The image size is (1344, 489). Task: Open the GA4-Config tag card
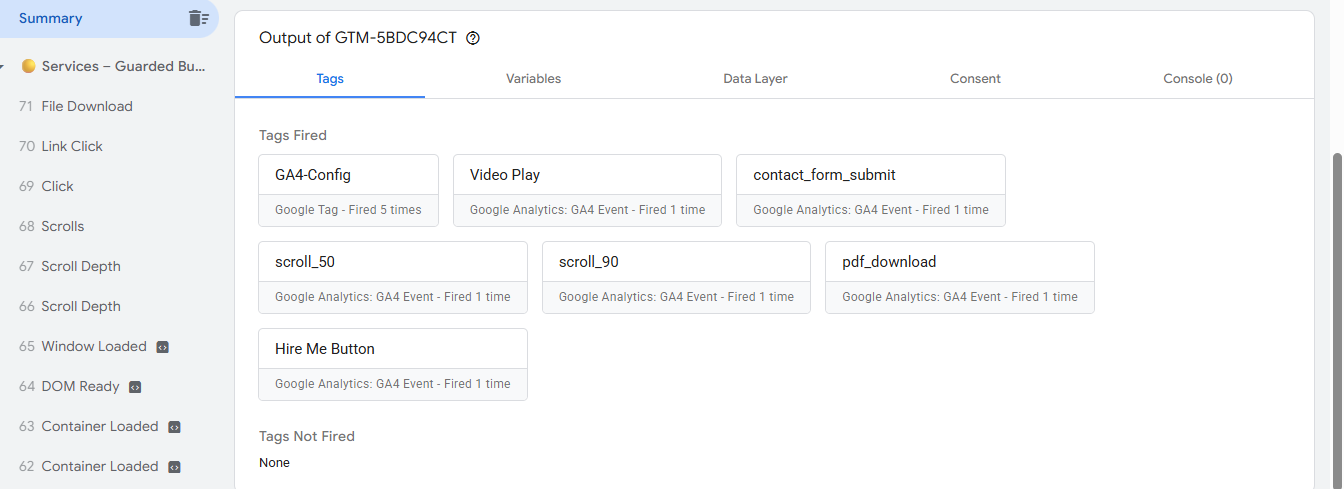tap(348, 190)
